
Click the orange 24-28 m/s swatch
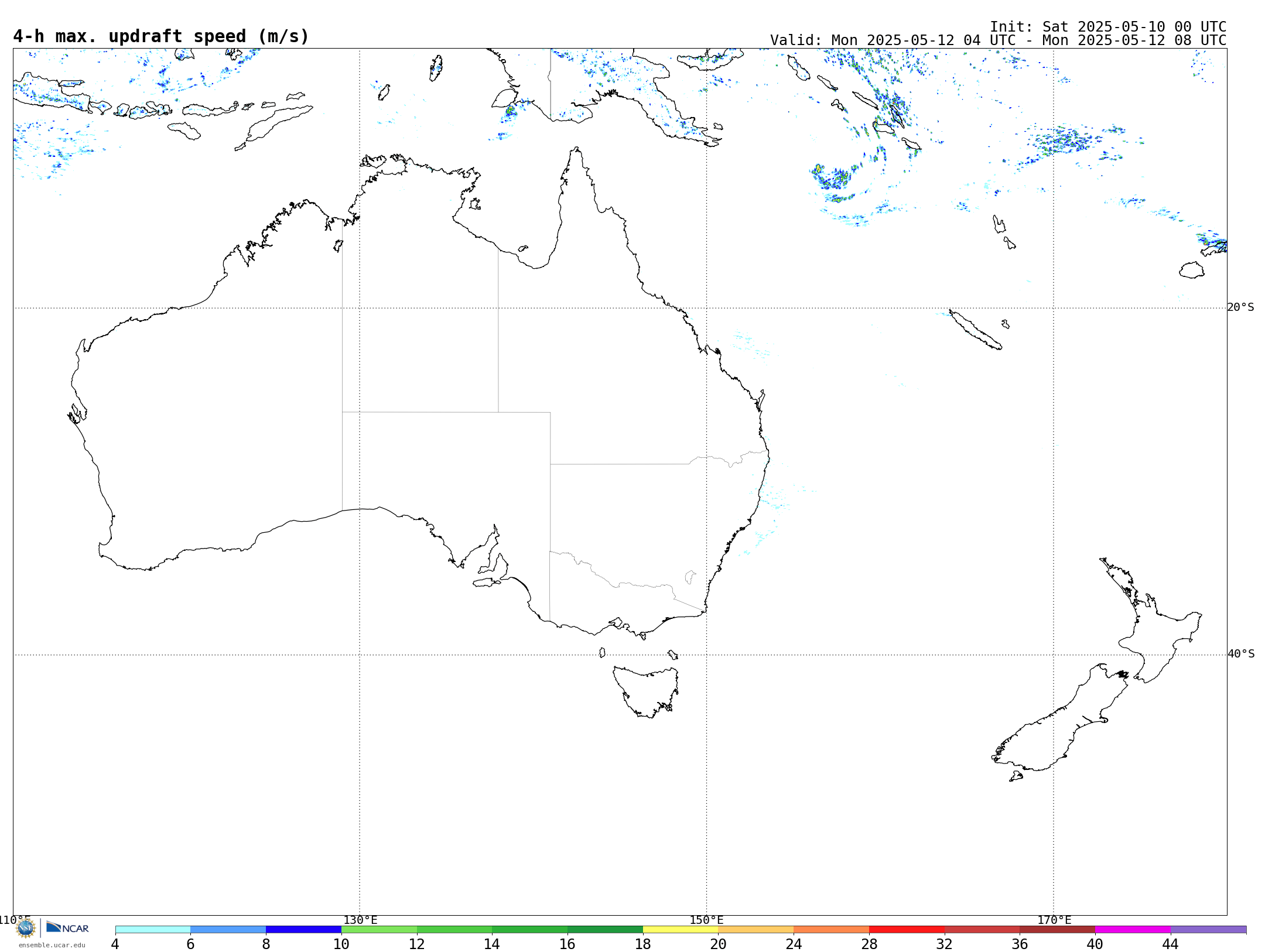832,930
